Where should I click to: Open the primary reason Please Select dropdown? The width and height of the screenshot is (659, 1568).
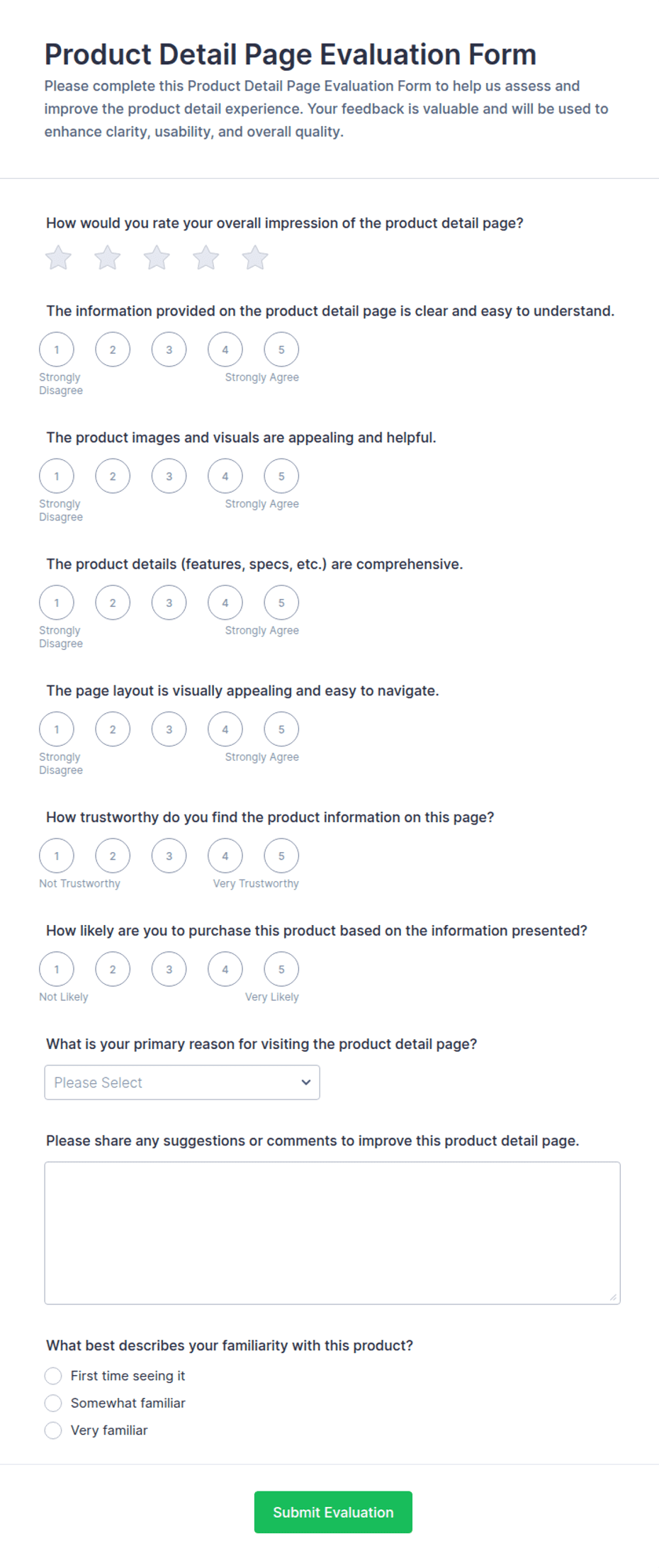pos(182,1082)
